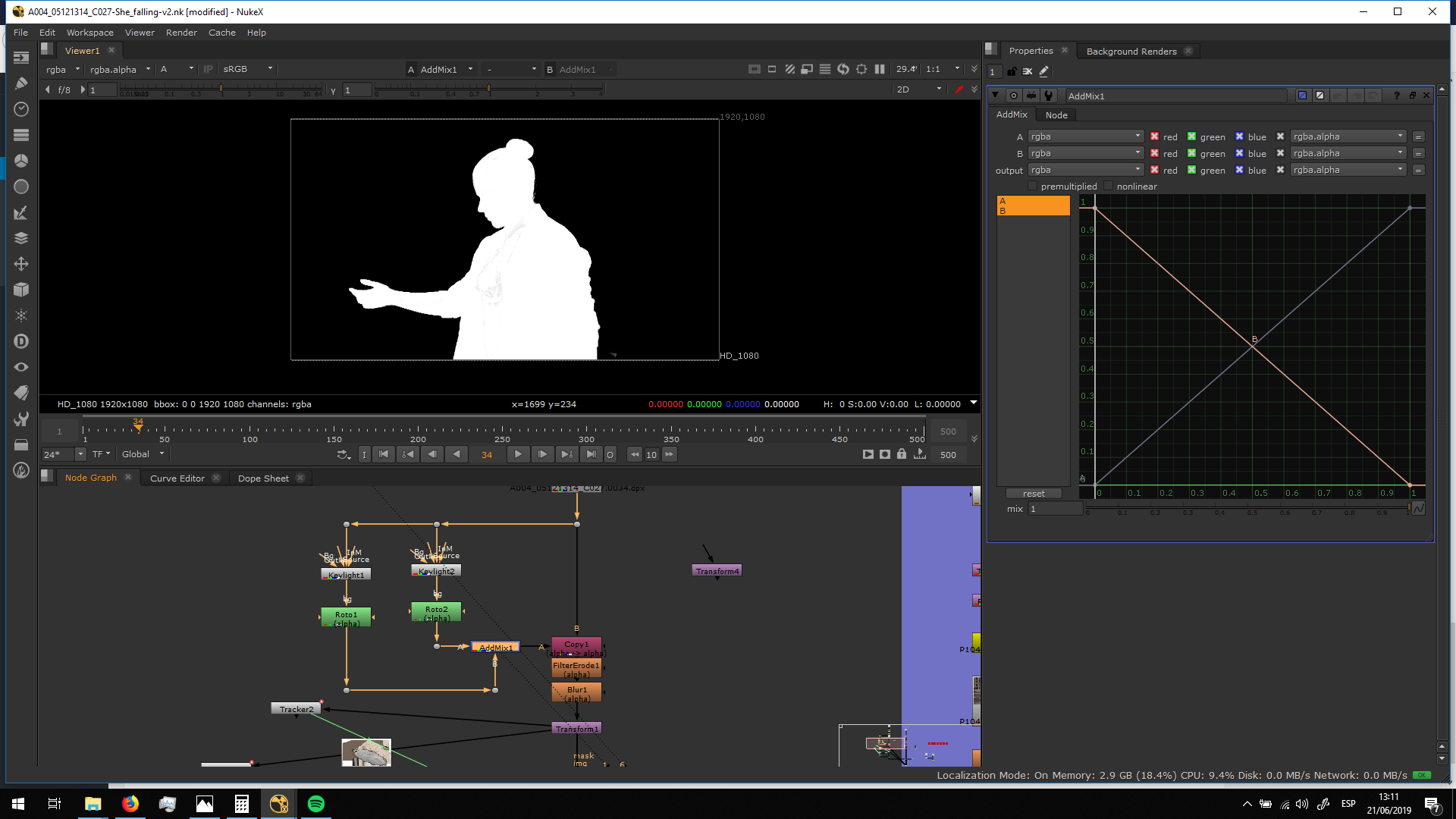Viewport: 1456px width, 819px height.
Task: Enable the premultiplied checkbox
Action: tap(1032, 186)
